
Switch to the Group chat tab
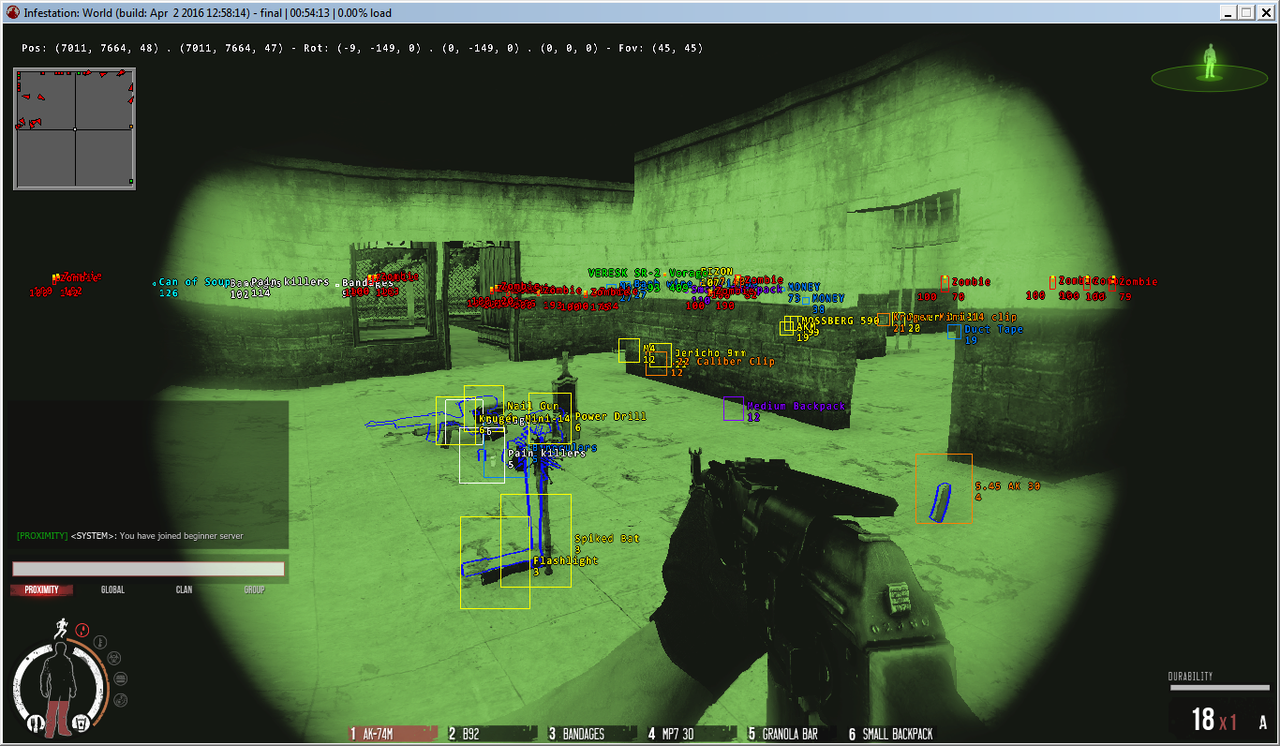[255, 590]
